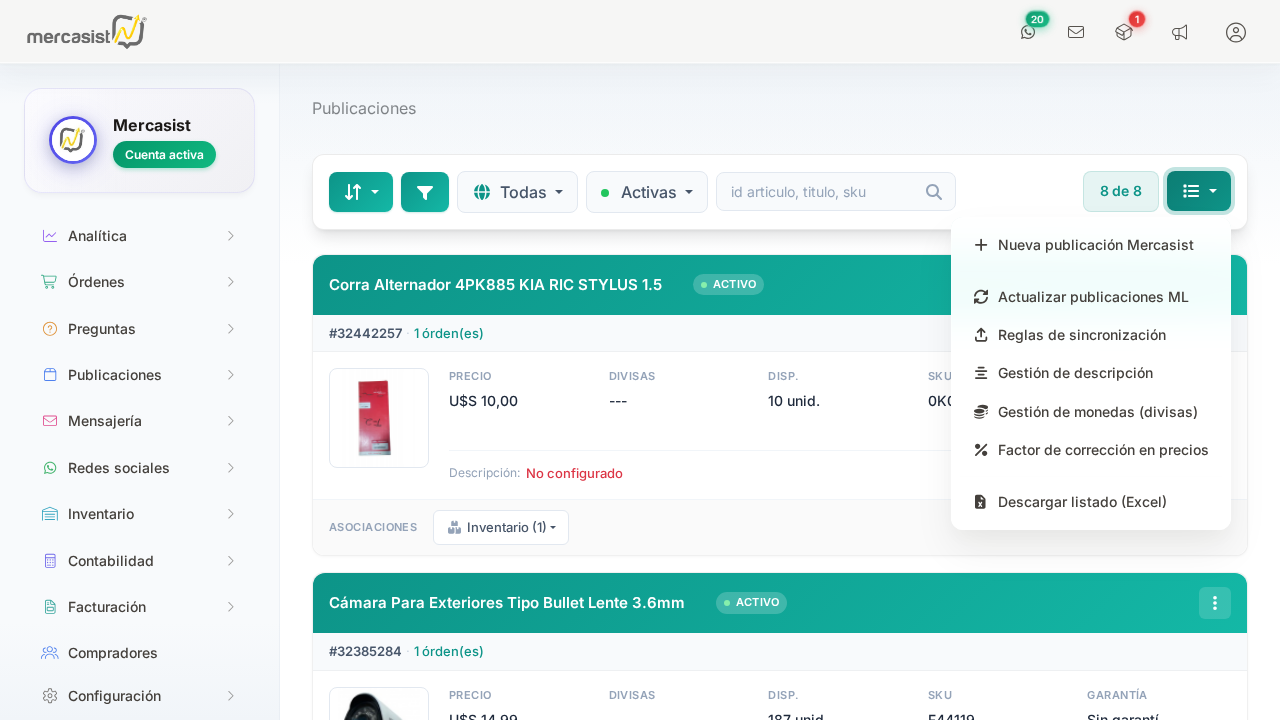The width and height of the screenshot is (1280, 720).
Task: Click the Corra Alternador product thumbnail
Action: [379, 418]
